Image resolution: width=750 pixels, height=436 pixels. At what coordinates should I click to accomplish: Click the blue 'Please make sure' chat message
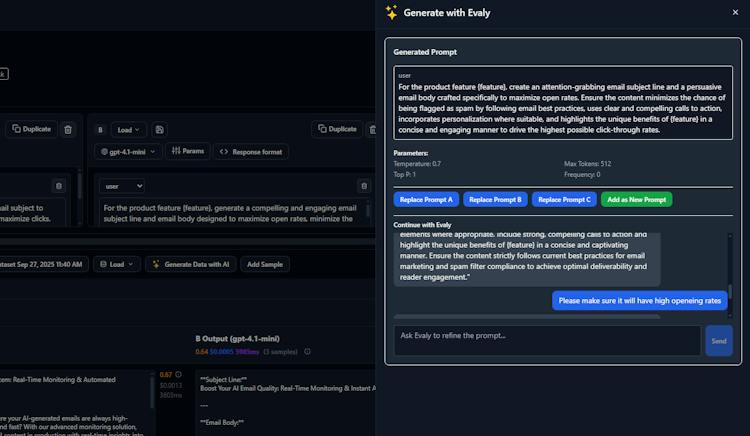640,301
